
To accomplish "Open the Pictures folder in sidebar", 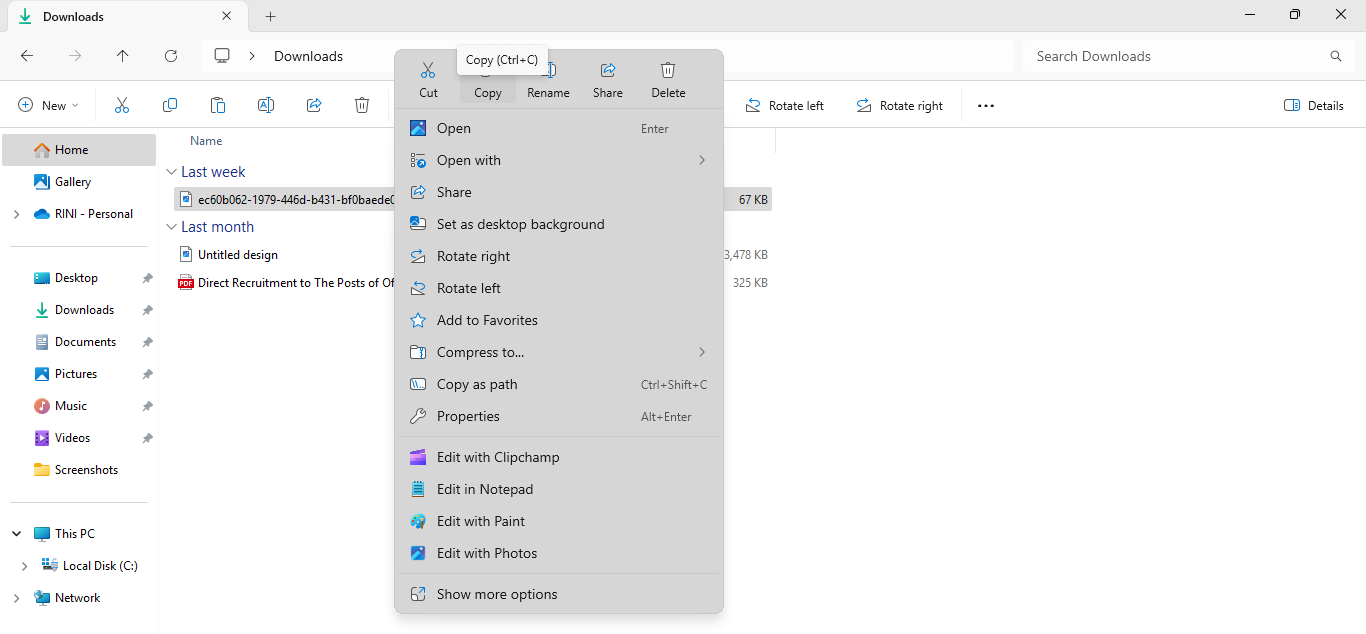I will tap(76, 374).
